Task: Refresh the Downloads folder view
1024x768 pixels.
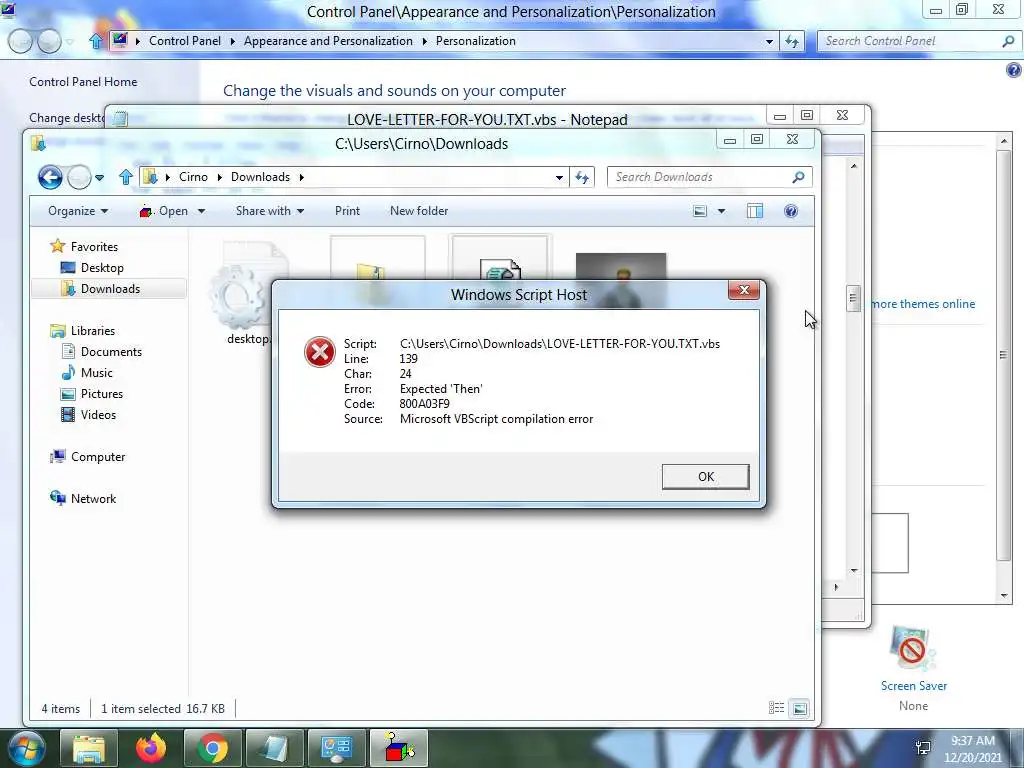Action: point(582,177)
